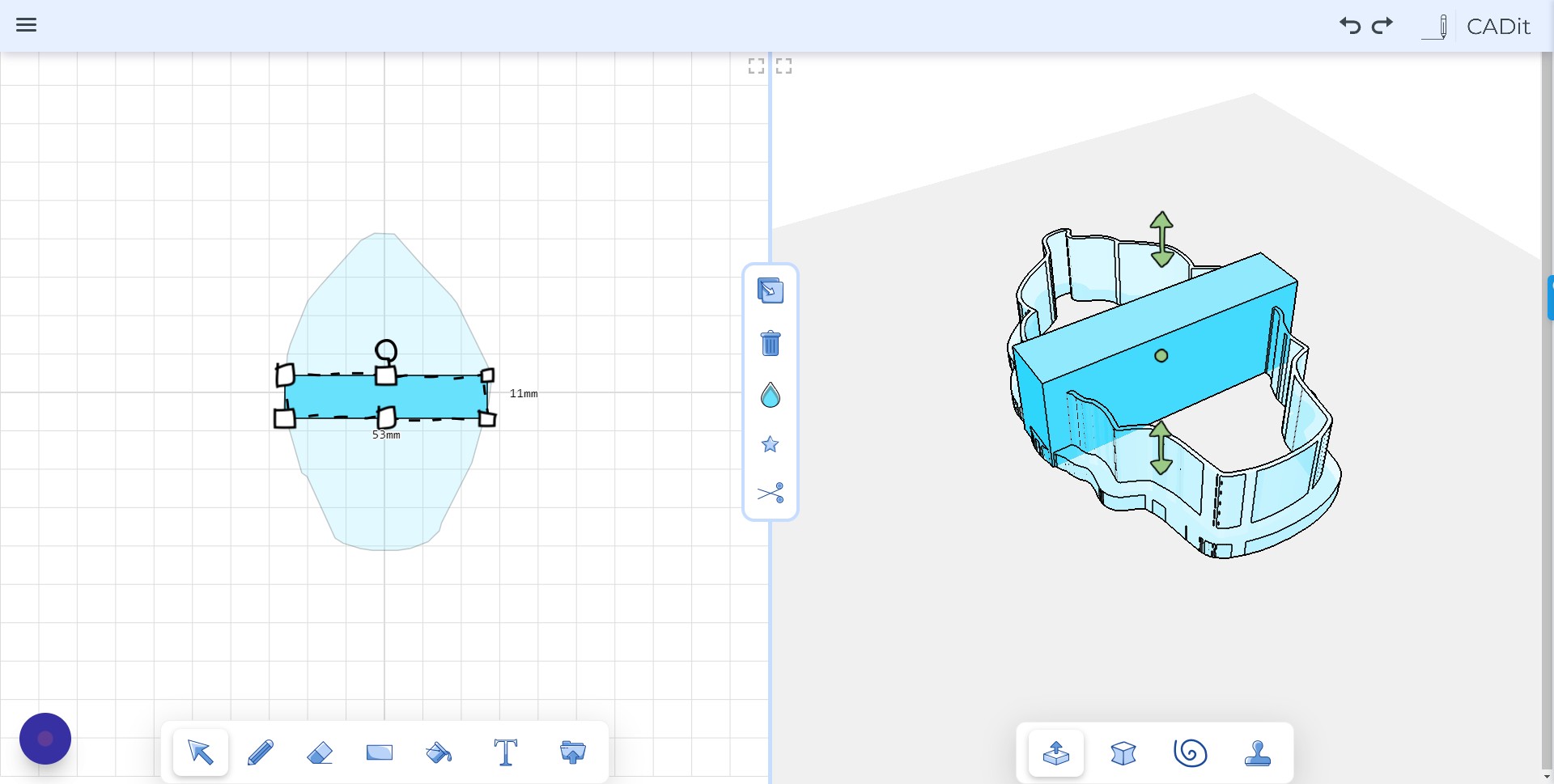The image size is (1554, 784).
Task: Click the bottom-center resize handle of rectangle
Action: tap(387, 417)
